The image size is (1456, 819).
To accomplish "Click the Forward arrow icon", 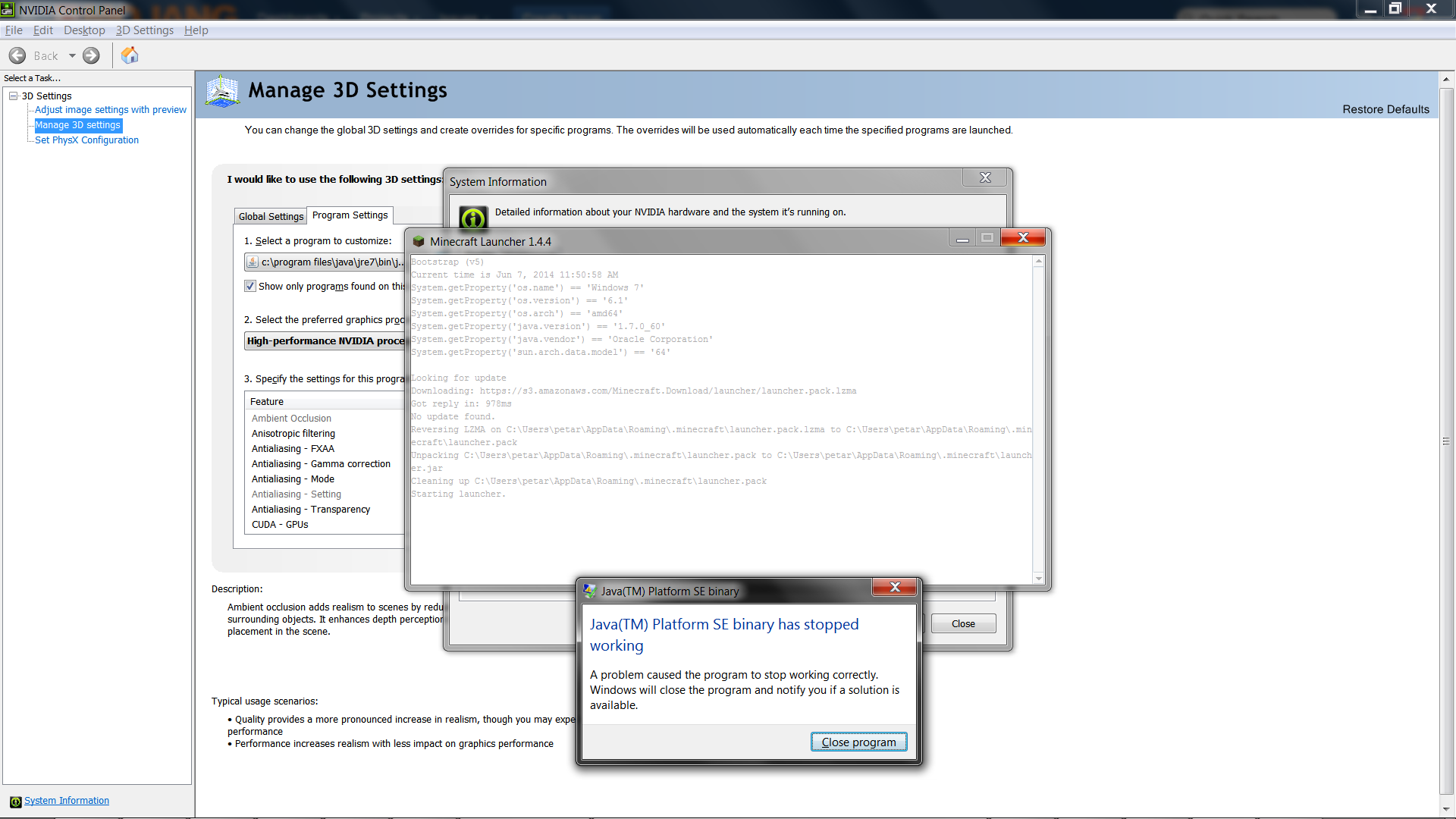I will 91,55.
